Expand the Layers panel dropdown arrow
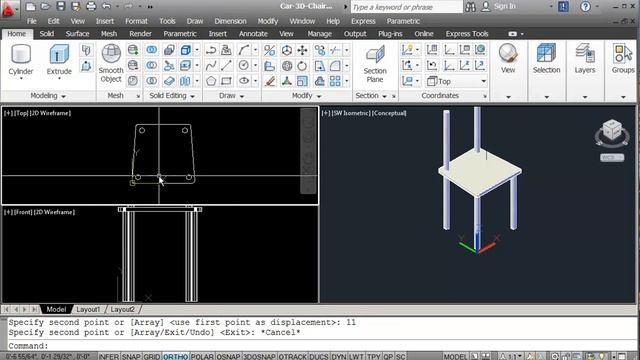Screen dimensions: 640x360 [584, 97]
